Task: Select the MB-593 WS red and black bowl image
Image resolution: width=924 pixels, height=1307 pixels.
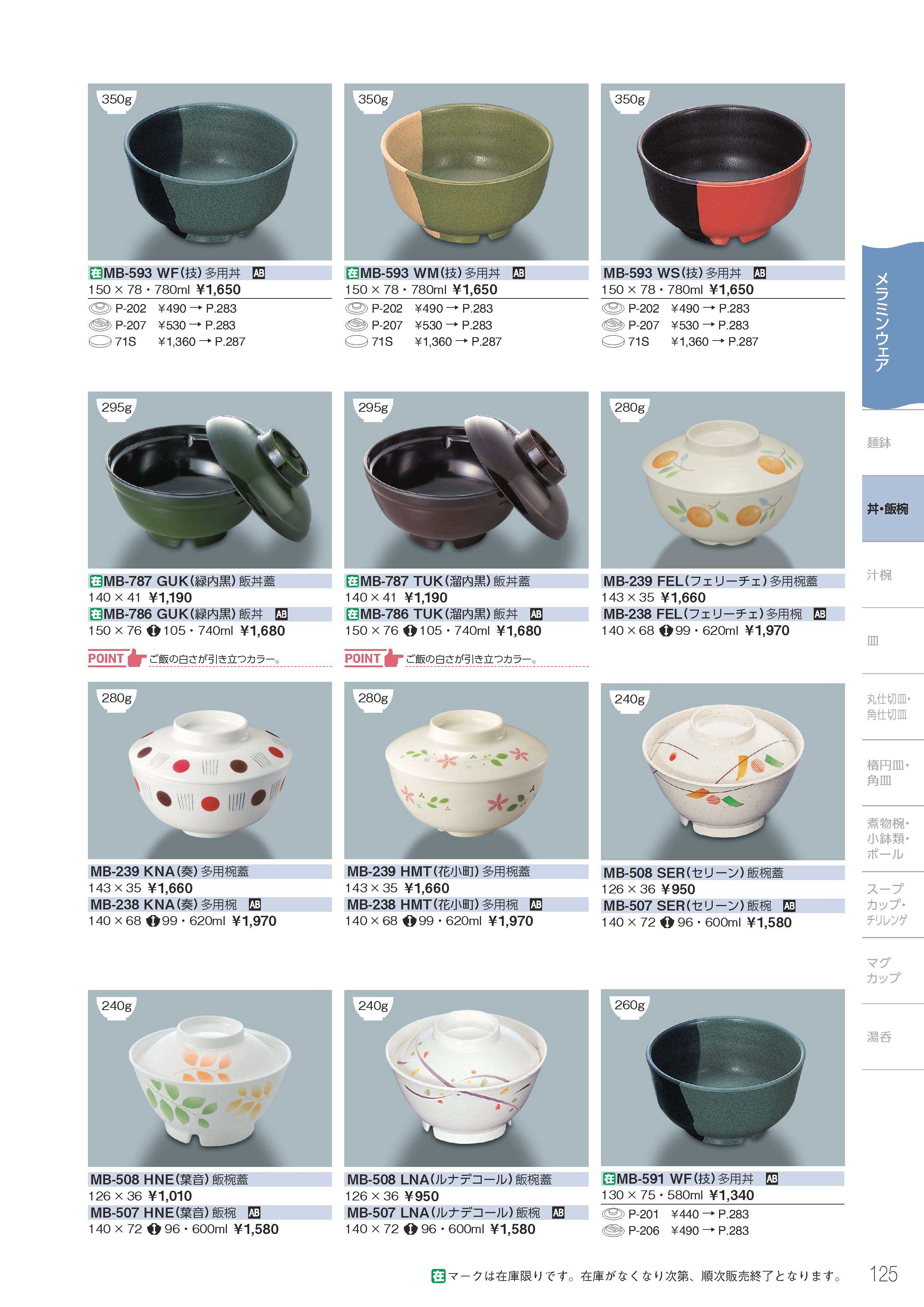Action: pyautogui.click(x=723, y=172)
